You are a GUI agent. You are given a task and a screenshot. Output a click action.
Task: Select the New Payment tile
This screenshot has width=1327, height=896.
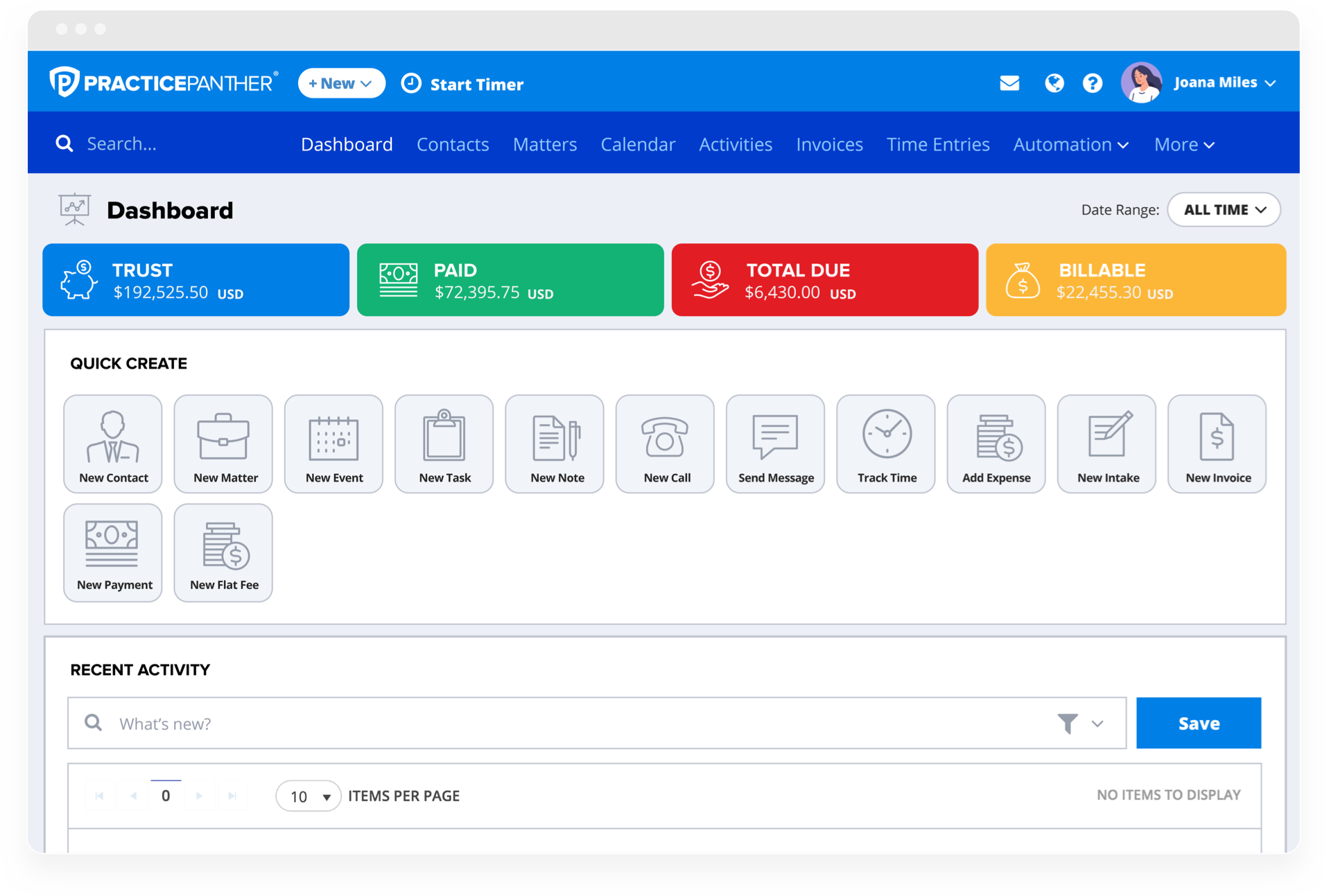(113, 552)
